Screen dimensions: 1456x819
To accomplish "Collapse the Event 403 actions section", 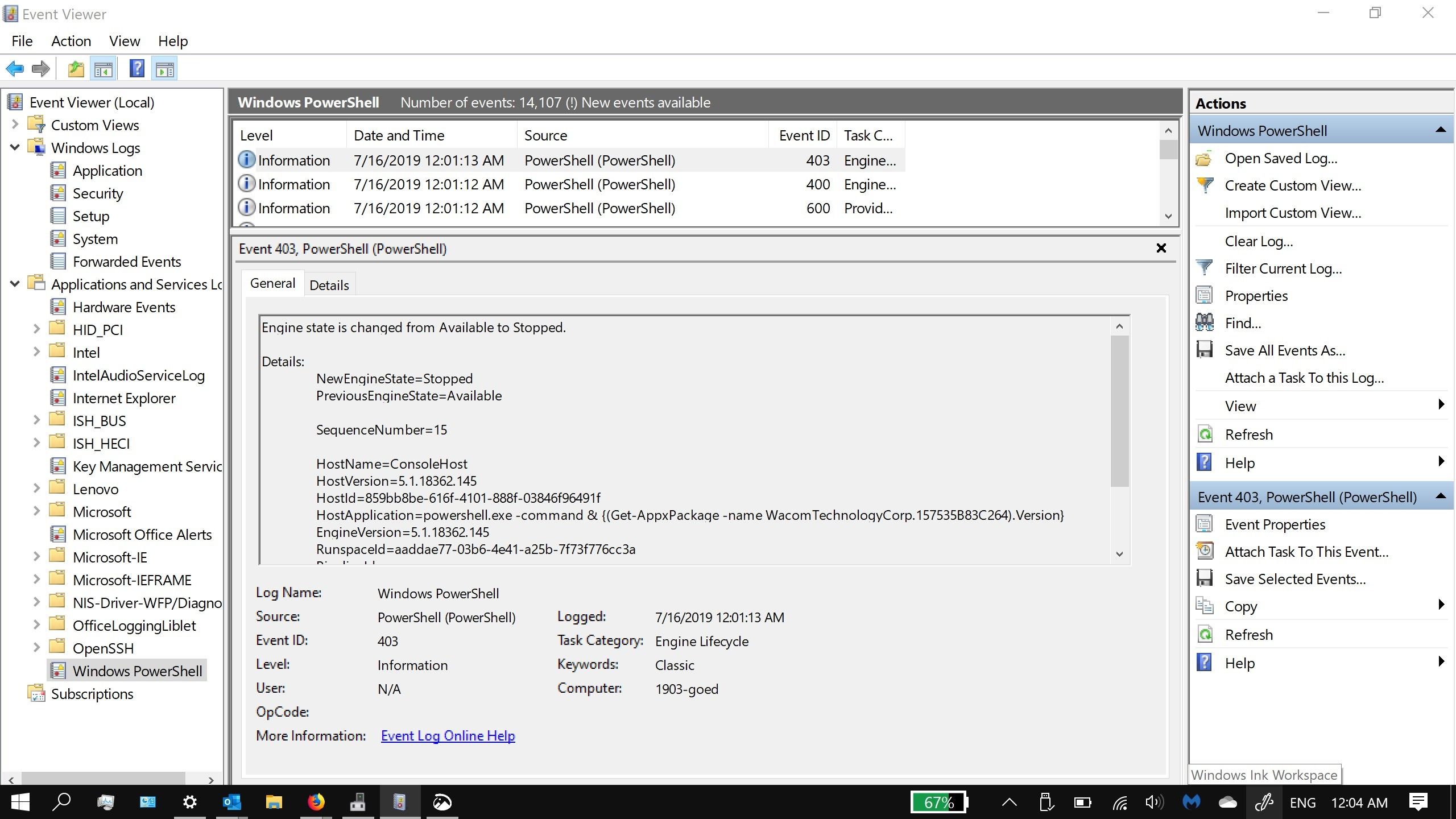I will coord(1441,497).
